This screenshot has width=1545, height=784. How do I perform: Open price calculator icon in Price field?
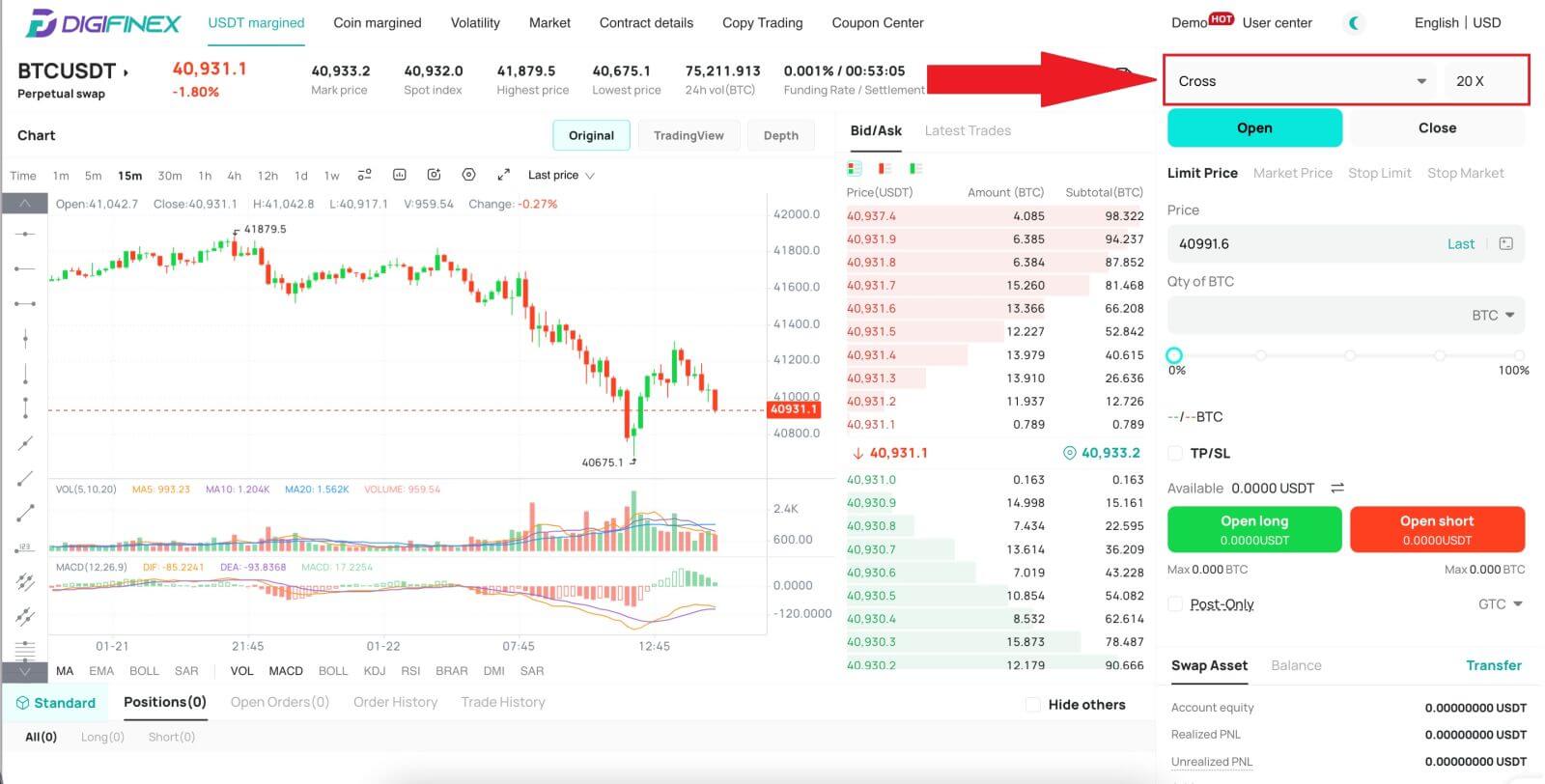click(x=1505, y=243)
